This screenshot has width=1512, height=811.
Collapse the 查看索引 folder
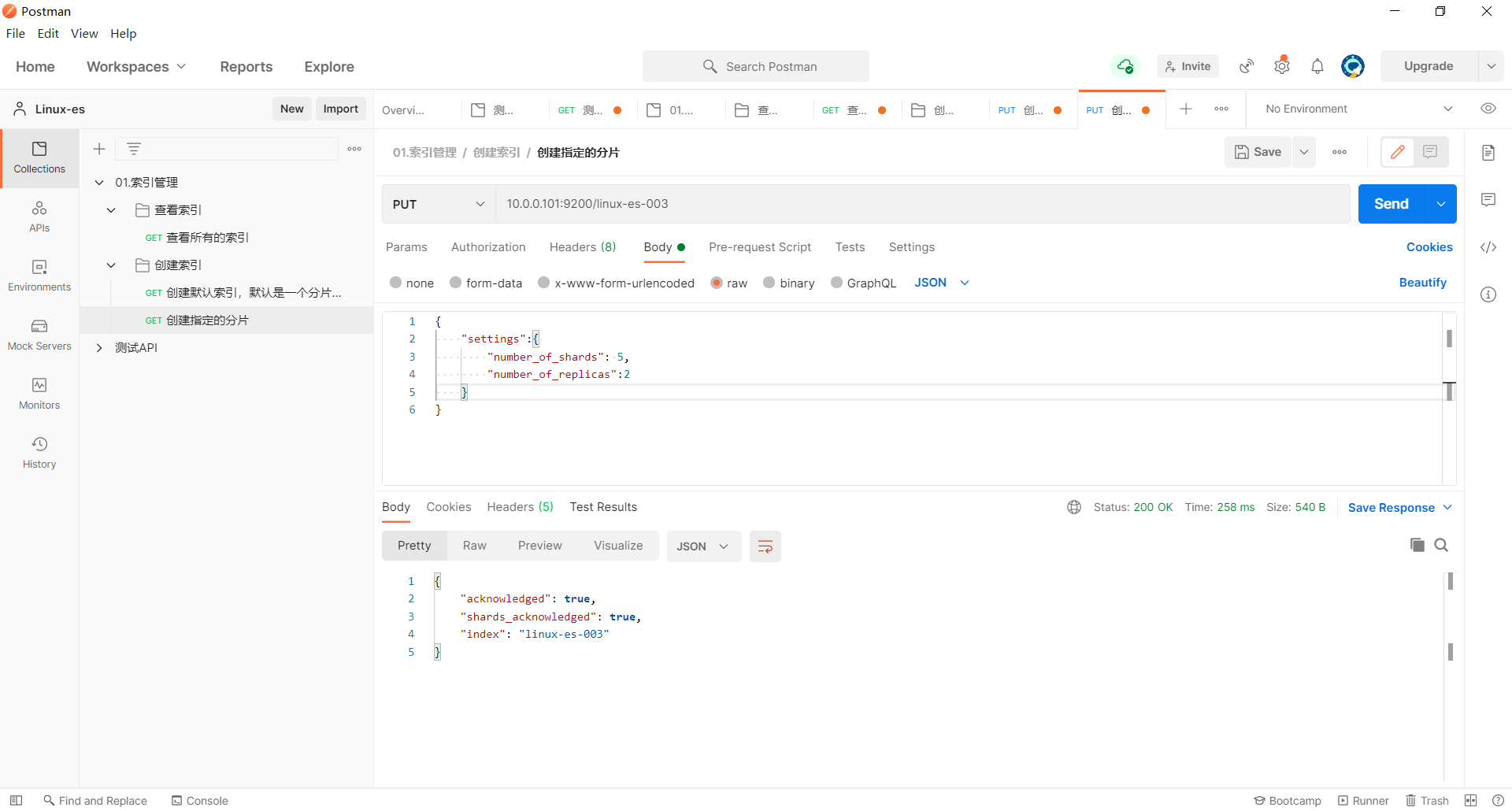pyautogui.click(x=111, y=210)
